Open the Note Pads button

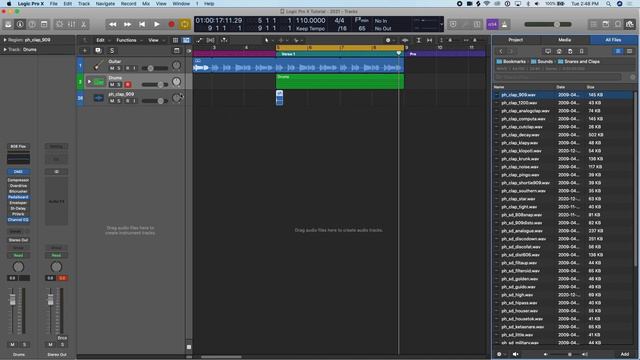point(606,24)
